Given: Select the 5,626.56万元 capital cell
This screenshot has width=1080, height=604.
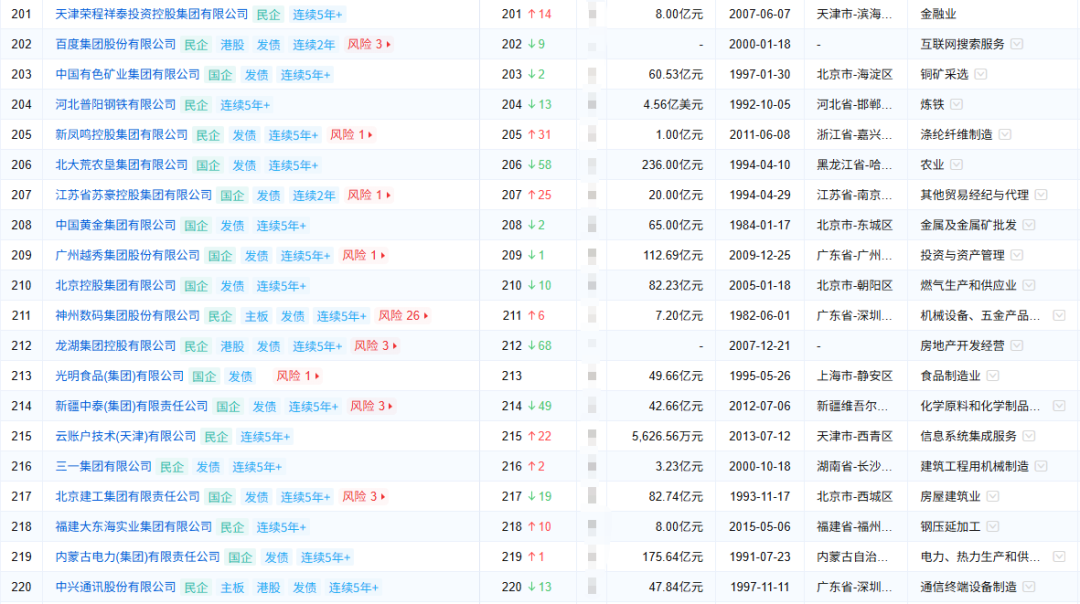Looking at the screenshot, I should 667,437.
